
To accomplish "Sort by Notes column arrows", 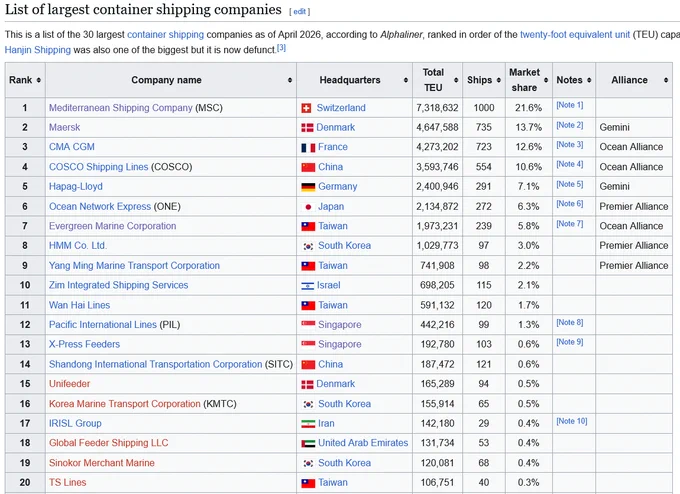I will click(x=589, y=80).
